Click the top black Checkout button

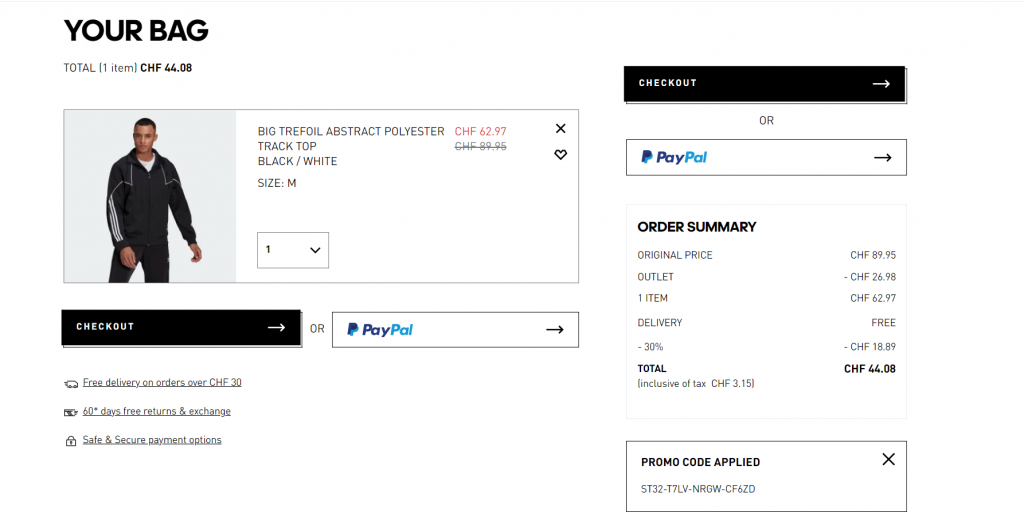(x=764, y=84)
